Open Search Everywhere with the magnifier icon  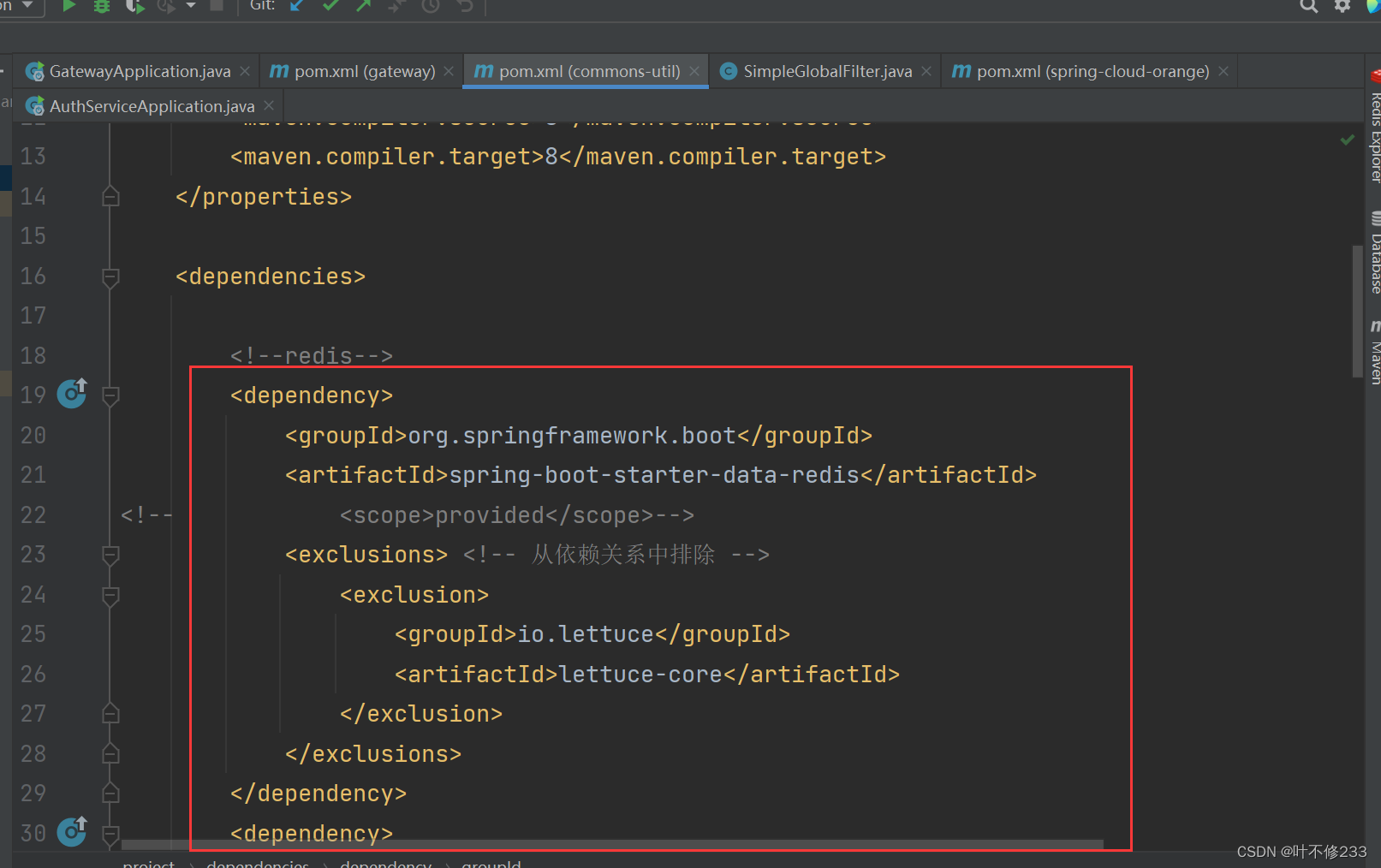[1308, 6]
